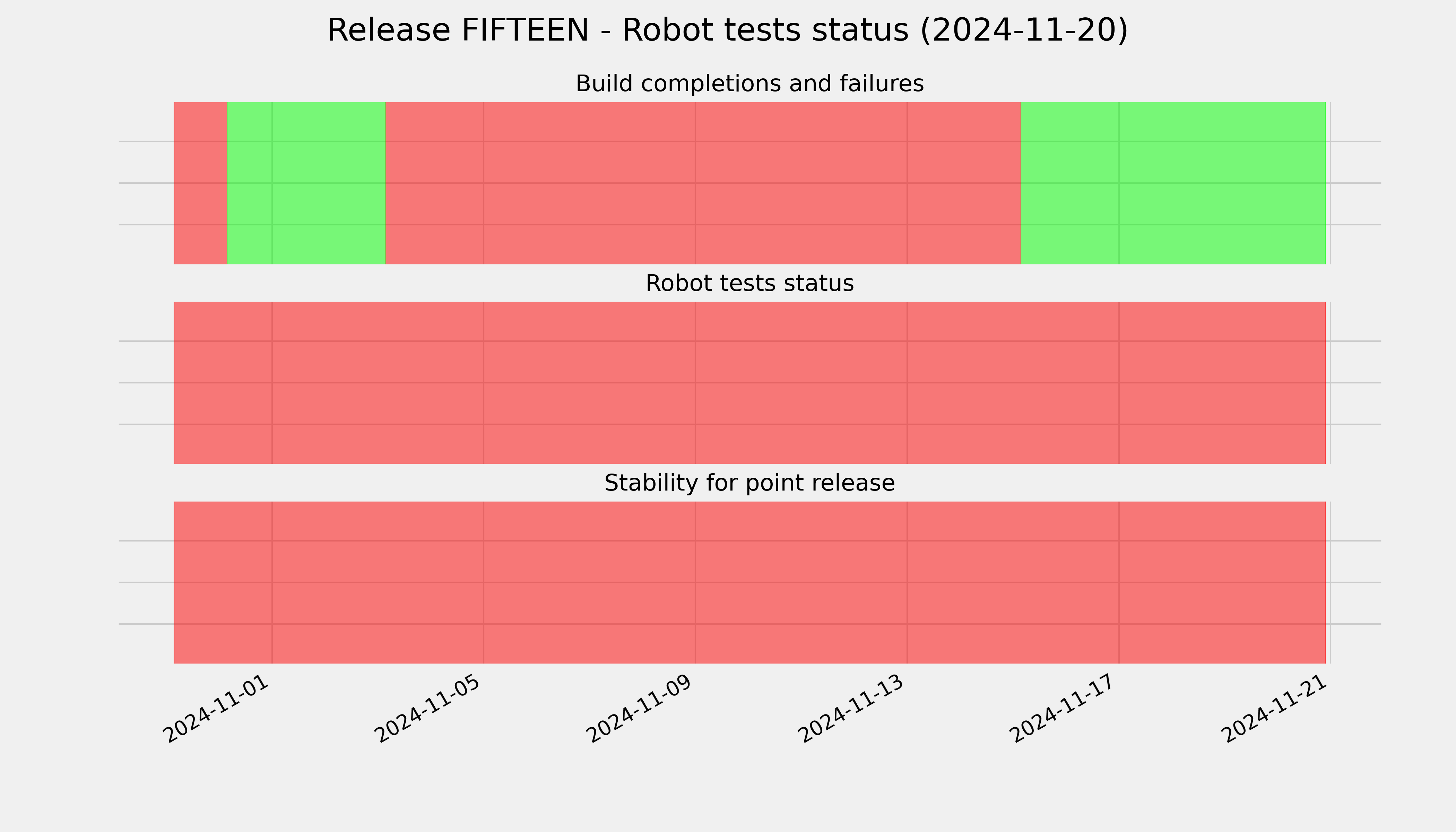Image resolution: width=1456 pixels, height=832 pixels.
Task: Click the 2024-11-09 gridline inside Robot tests status chart
Action: tap(695, 383)
